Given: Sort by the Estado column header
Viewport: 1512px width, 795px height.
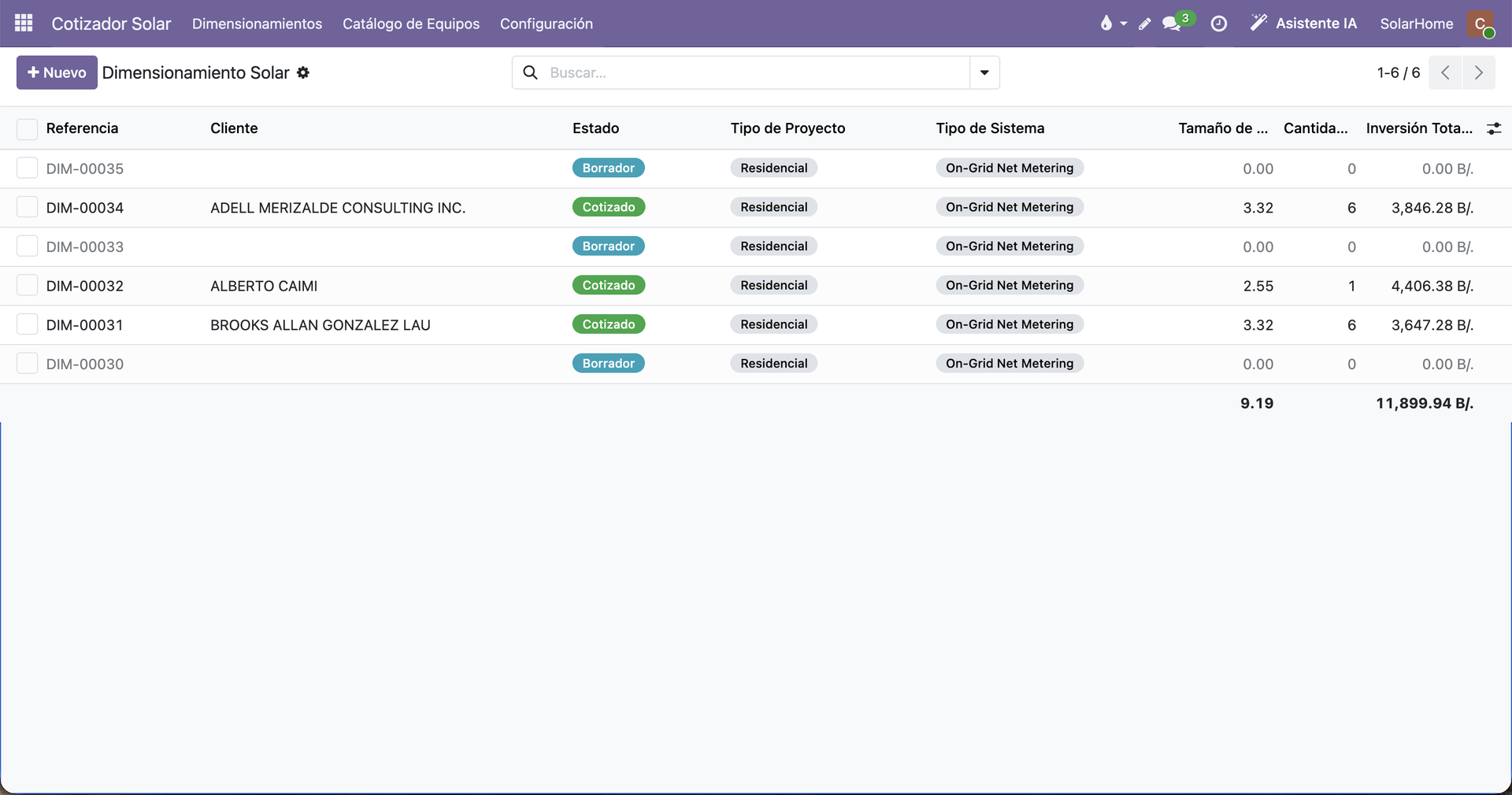Looking at the screenshot, I should point(595,128).
